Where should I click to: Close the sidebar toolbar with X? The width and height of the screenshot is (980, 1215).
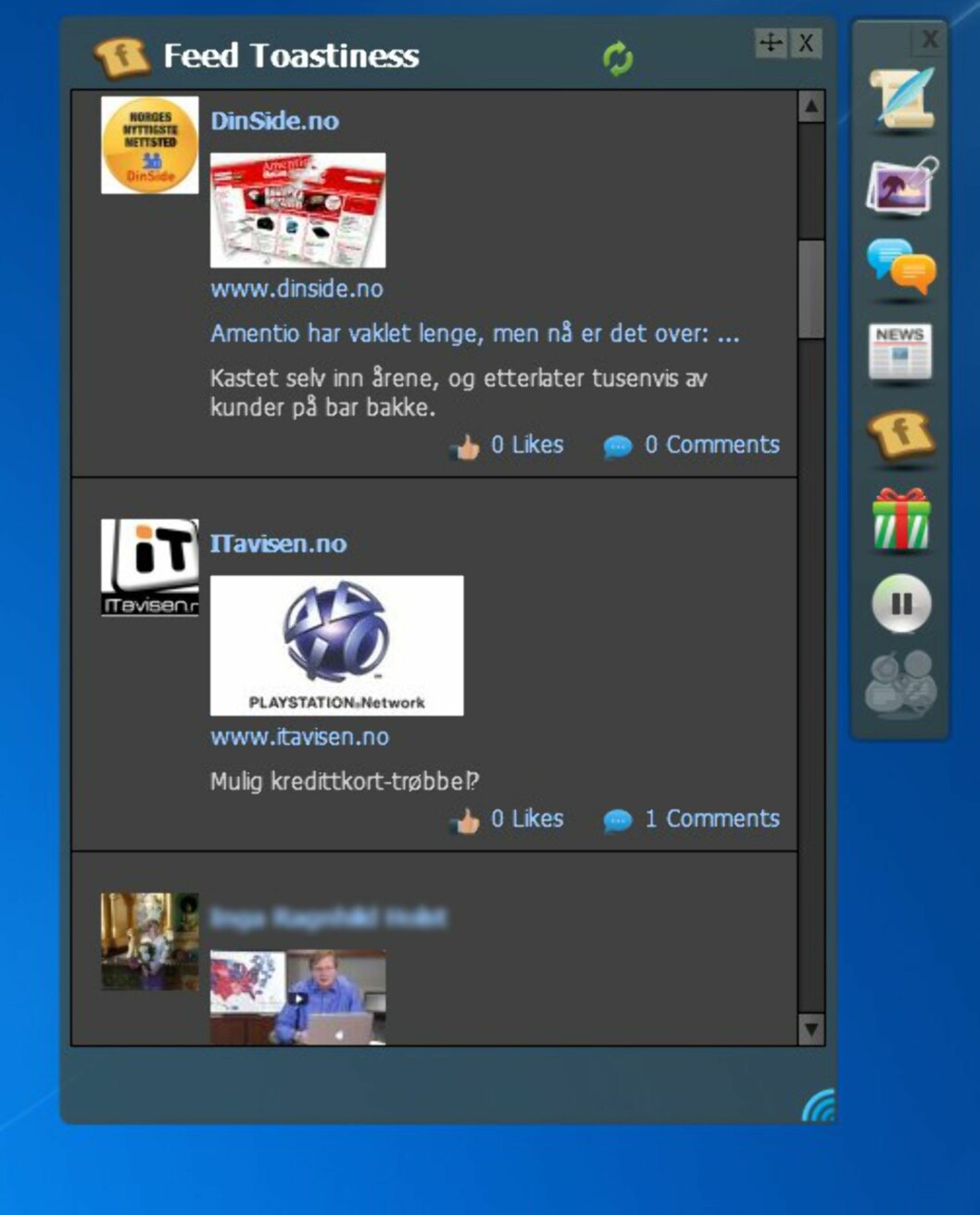(x=929, y=39)
